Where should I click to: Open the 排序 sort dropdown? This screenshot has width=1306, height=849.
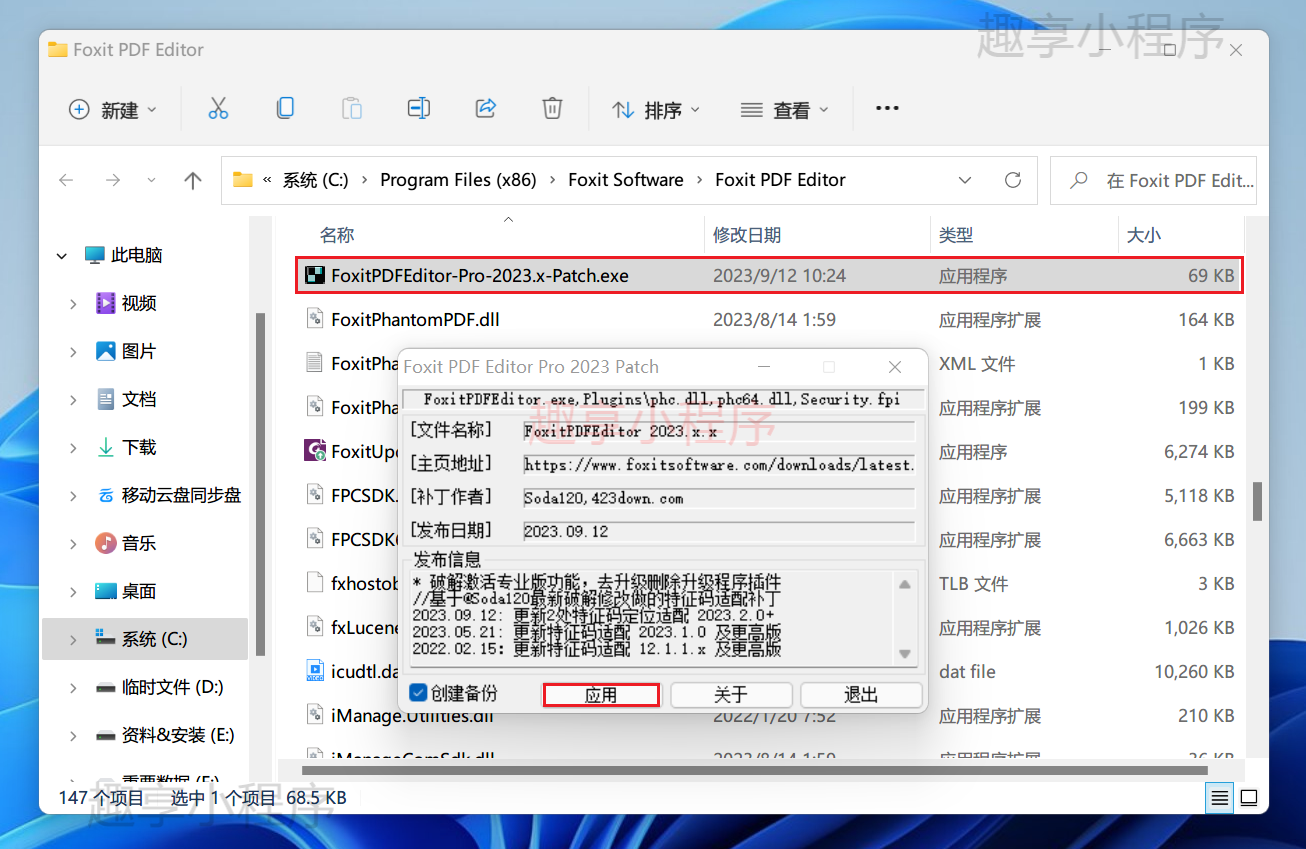point(656,109)
